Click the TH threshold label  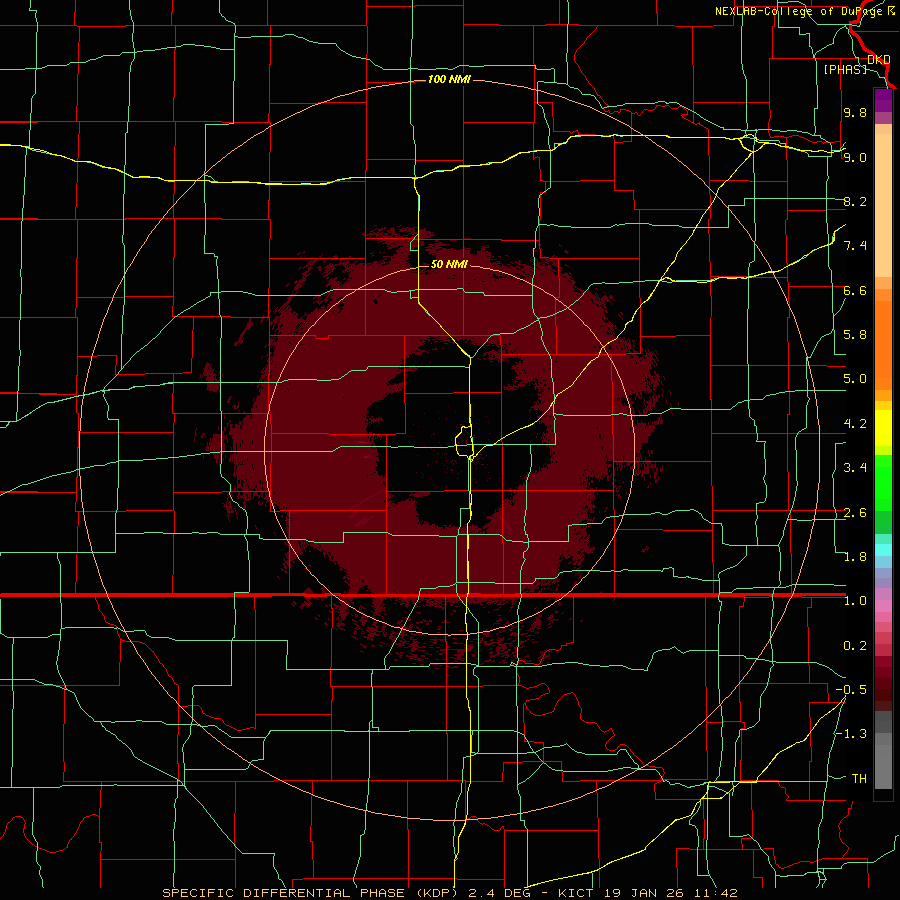[859, 779]
